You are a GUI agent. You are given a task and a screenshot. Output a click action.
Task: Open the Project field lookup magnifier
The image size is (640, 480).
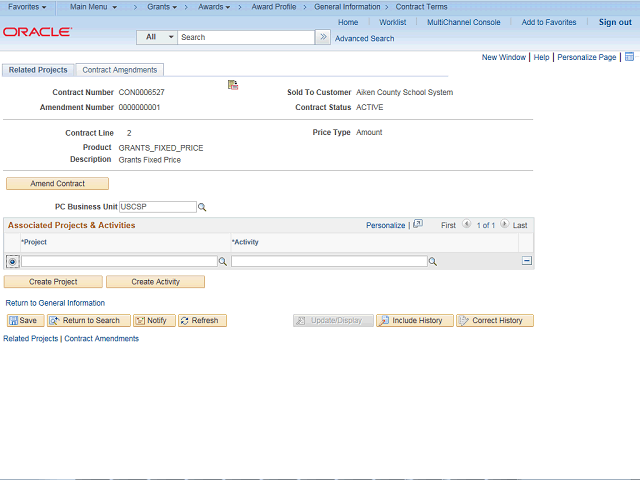point(222,261)
